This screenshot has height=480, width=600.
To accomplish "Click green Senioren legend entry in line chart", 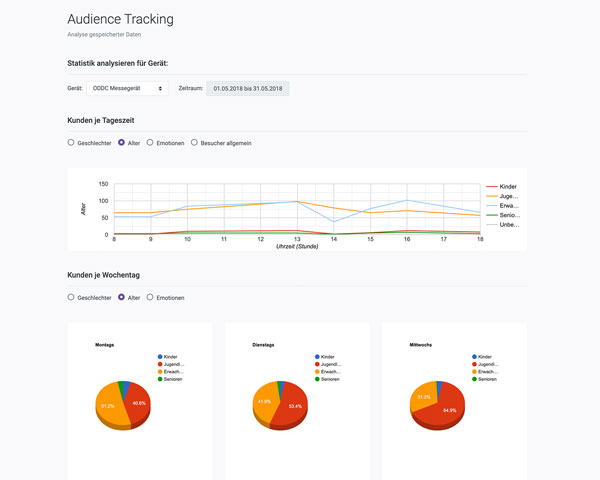I will (507, 216).
